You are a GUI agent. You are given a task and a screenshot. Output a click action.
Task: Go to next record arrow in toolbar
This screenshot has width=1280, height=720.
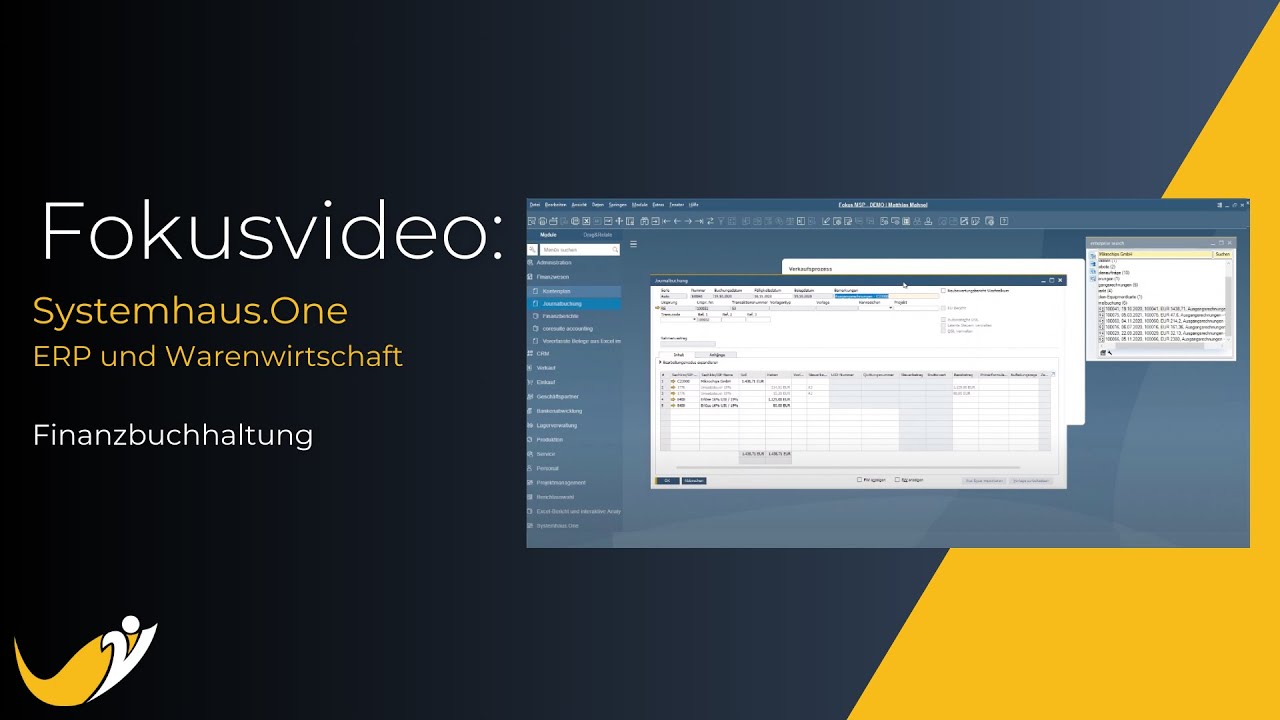tap(688, 221)
